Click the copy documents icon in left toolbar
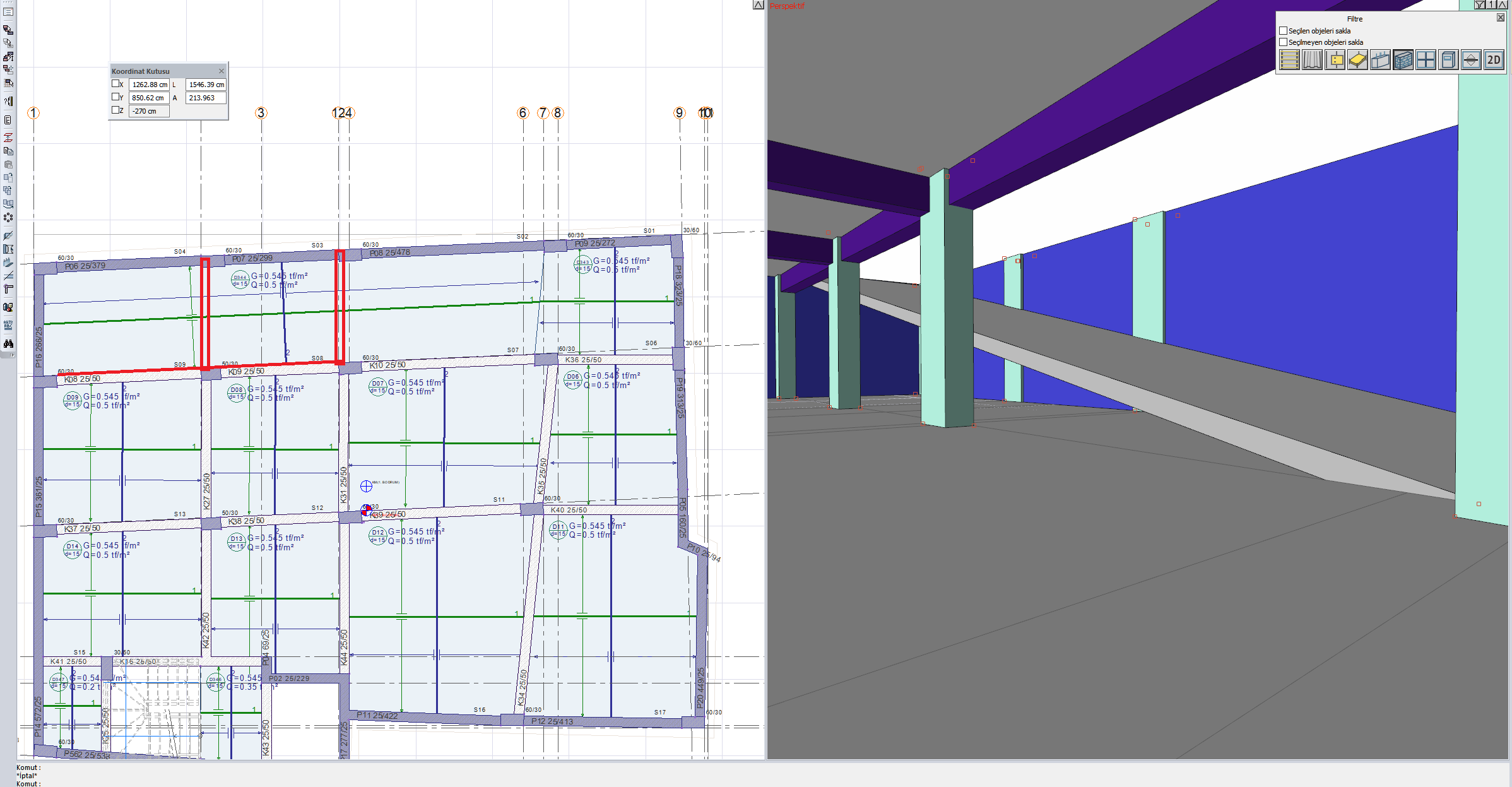The width and height of the screenshot is (1512, 787). [8, 151]
